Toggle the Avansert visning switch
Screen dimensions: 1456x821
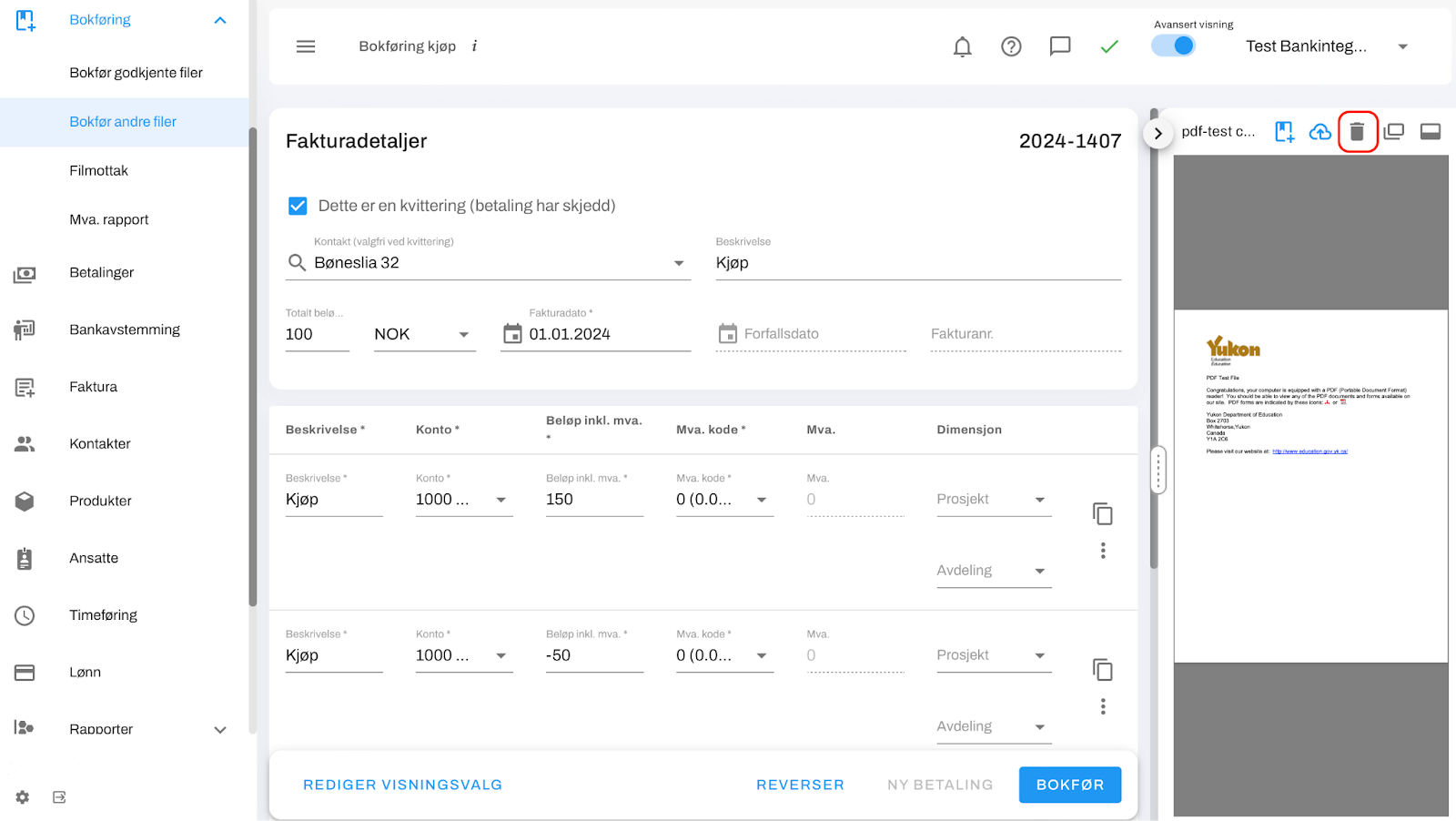pos(1174,46)
